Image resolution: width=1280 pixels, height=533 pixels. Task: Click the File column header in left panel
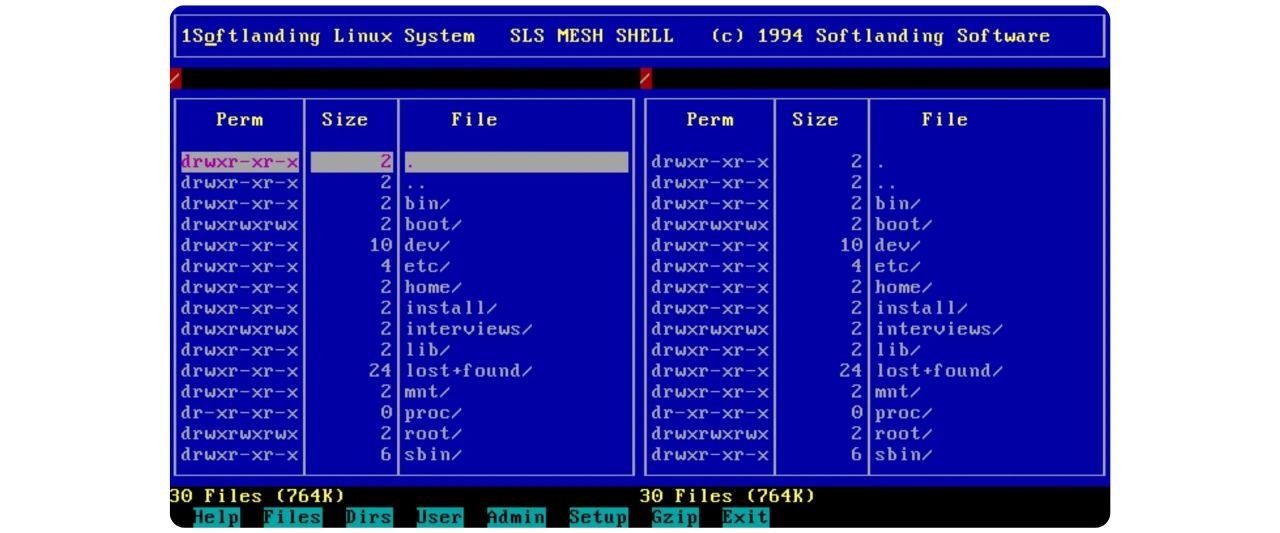474,120
